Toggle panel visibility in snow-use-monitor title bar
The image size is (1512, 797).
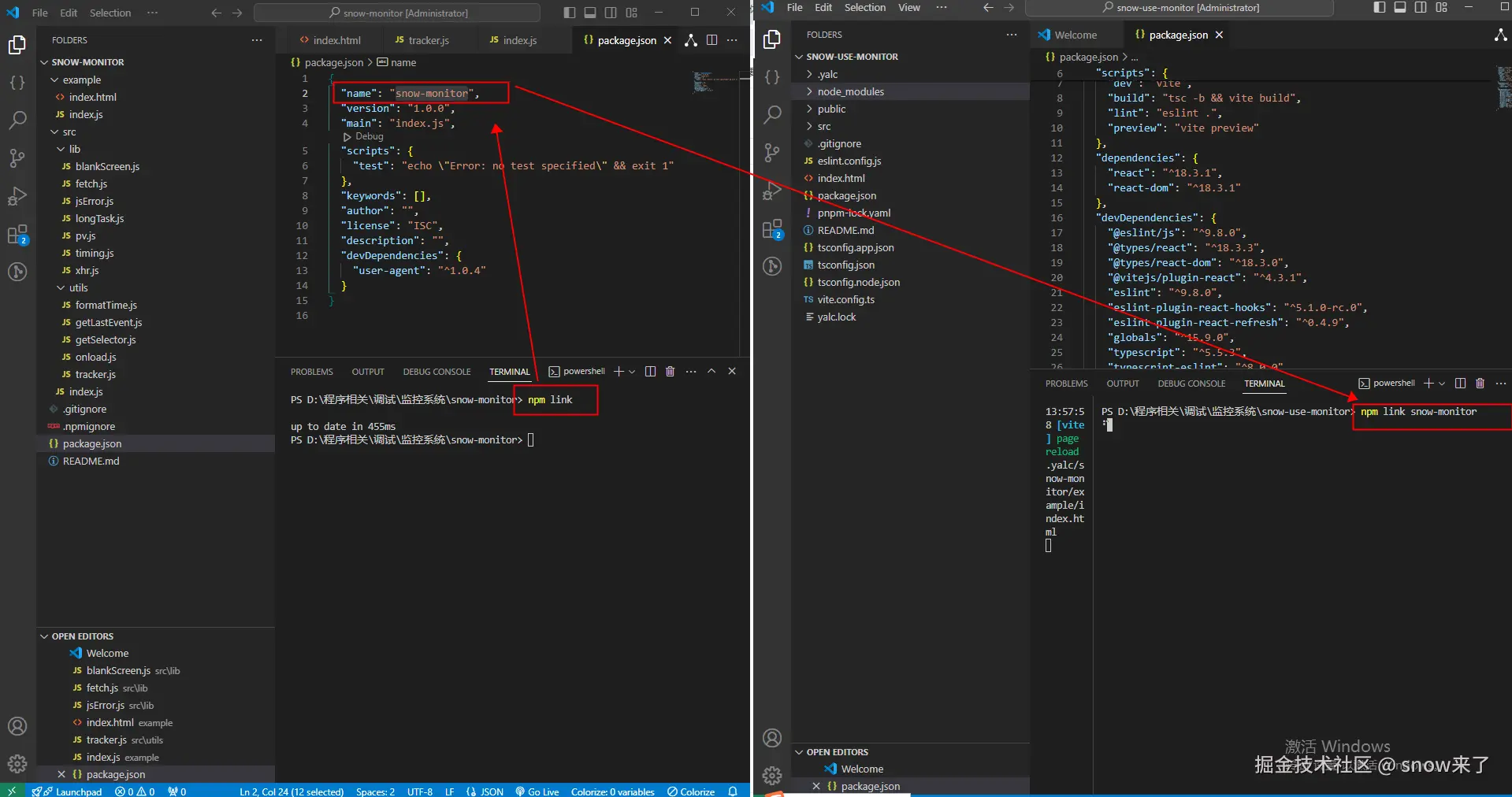[1400, 7]
